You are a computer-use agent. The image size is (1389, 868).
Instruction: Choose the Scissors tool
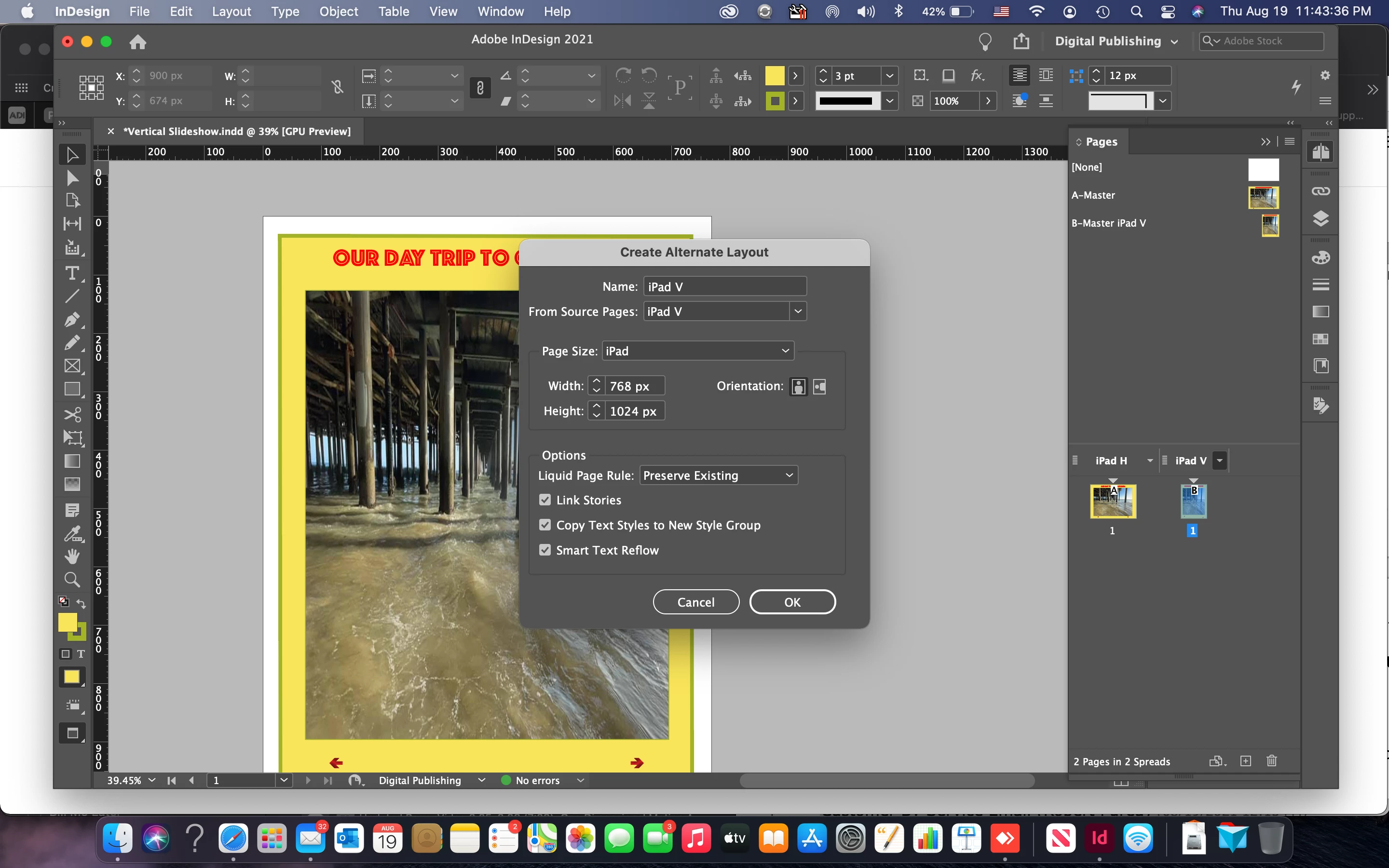pos(72,415)
